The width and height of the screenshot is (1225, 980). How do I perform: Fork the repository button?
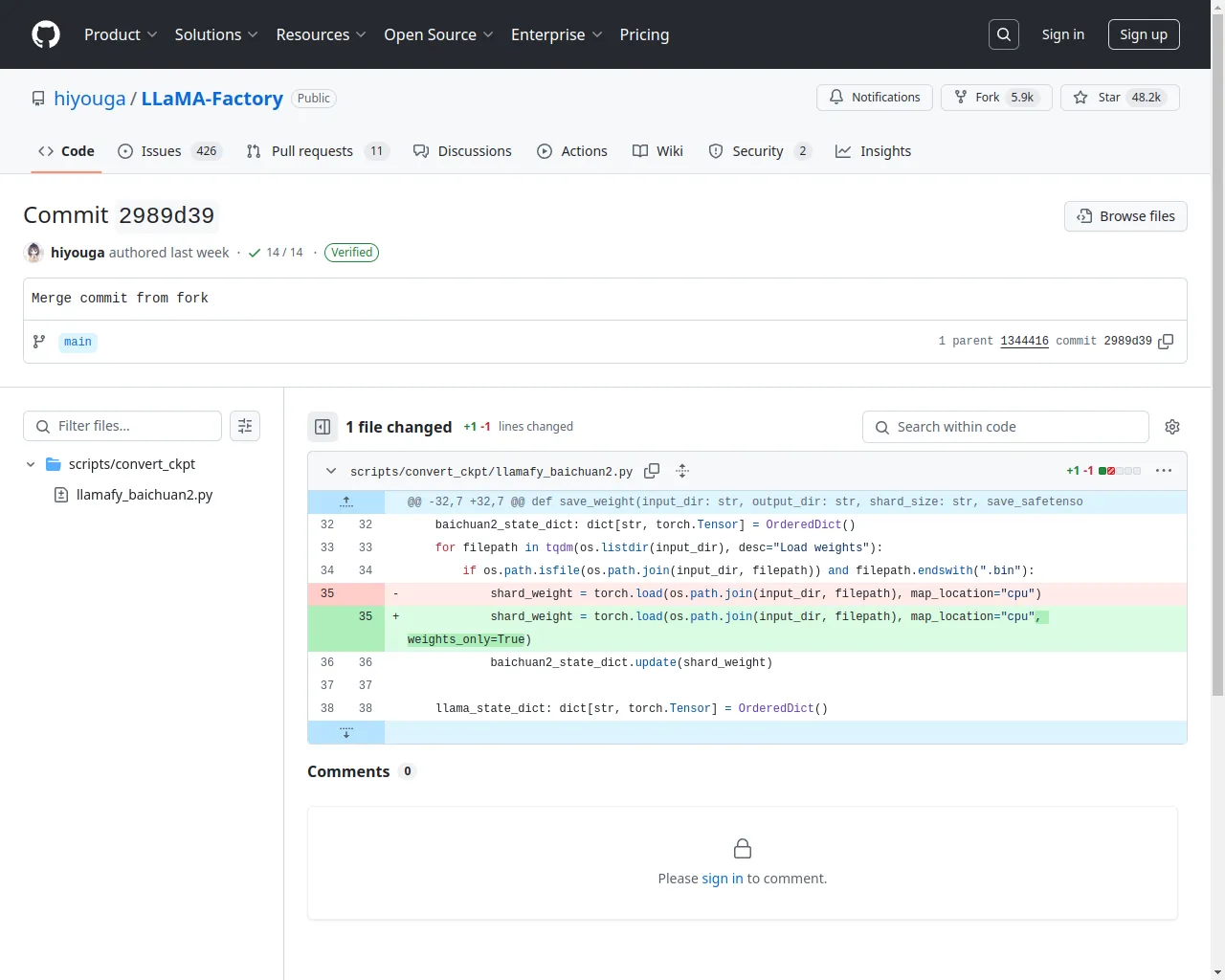(996, 98)
